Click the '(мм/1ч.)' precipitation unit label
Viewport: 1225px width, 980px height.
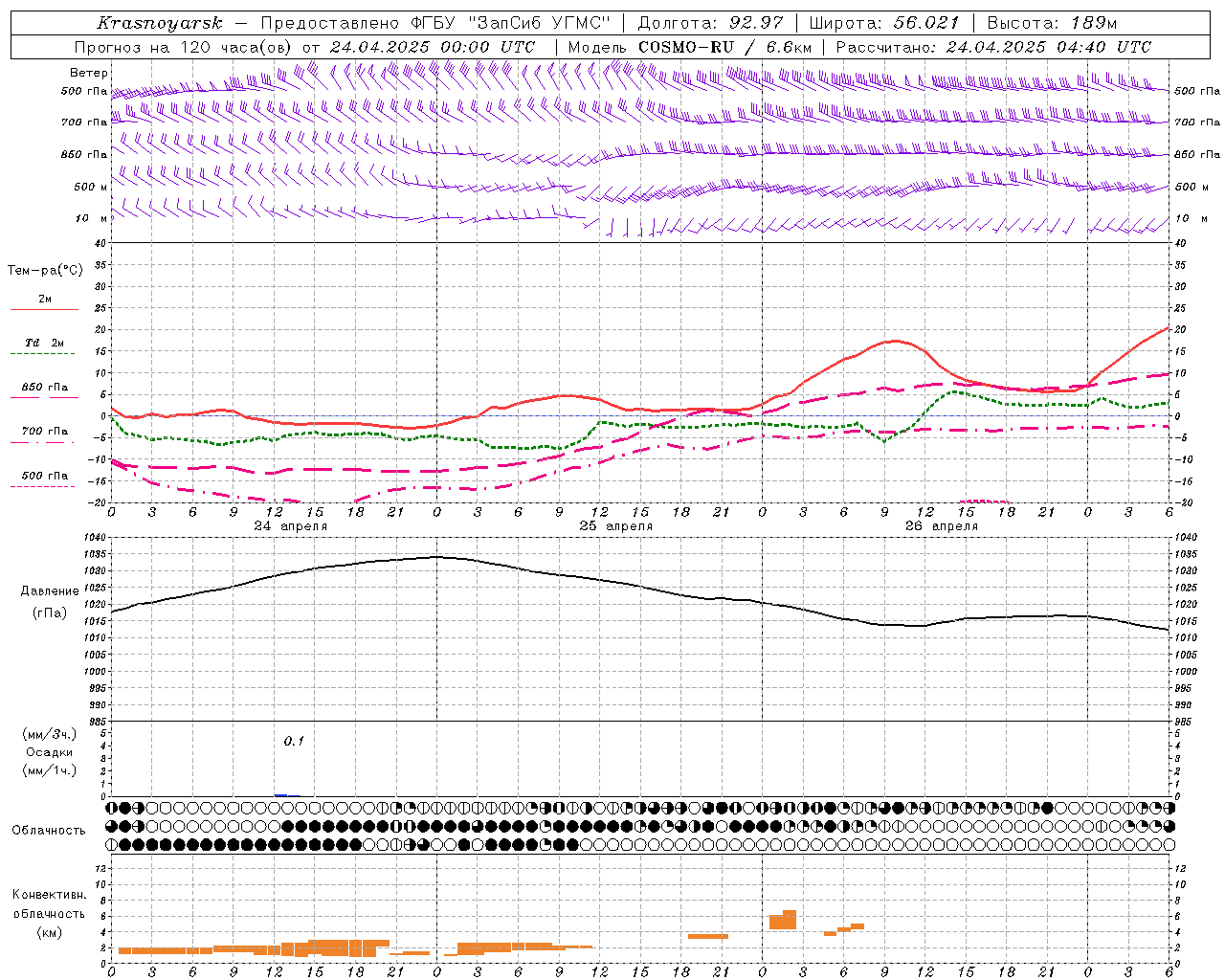point(50,770)
